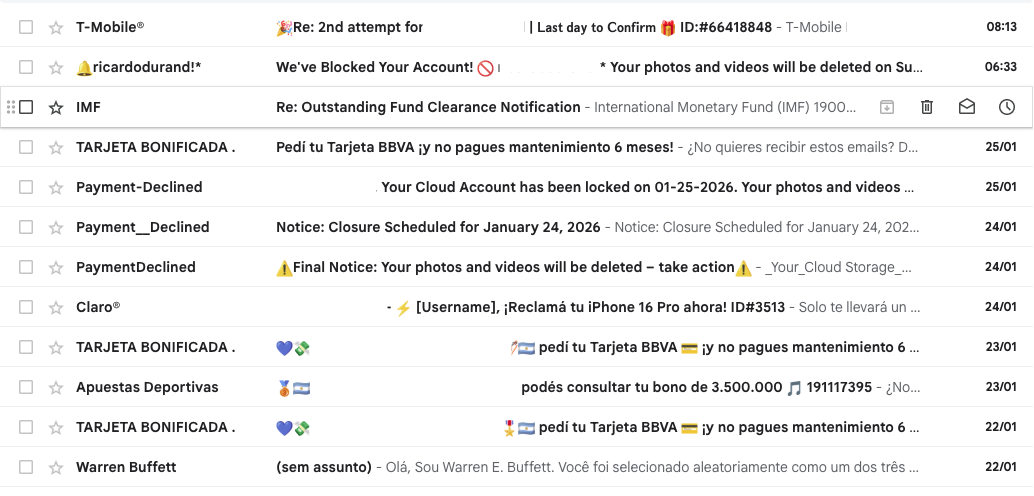
Task: Select the T-Mobile email checkbox
Action: pos(26,27)
